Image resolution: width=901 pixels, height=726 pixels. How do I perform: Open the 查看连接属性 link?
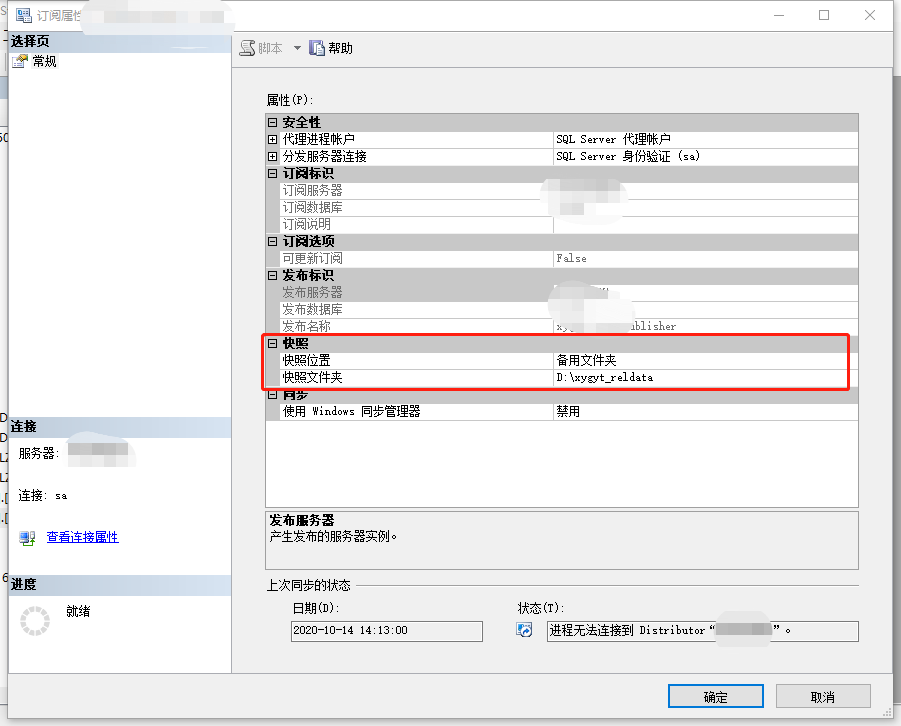tap(80, 537)
